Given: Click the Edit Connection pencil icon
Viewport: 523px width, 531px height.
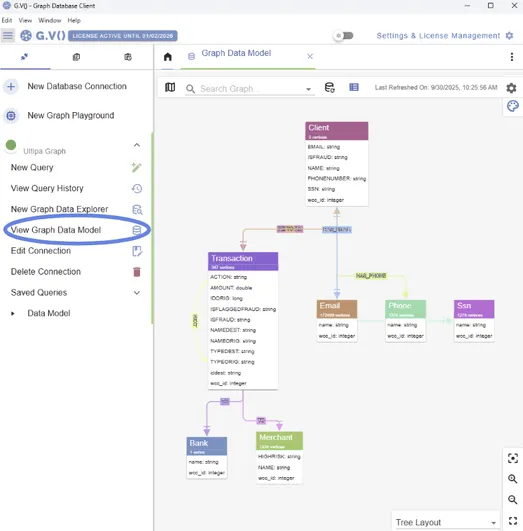Looking at the screenshot, I should (137, 251).
